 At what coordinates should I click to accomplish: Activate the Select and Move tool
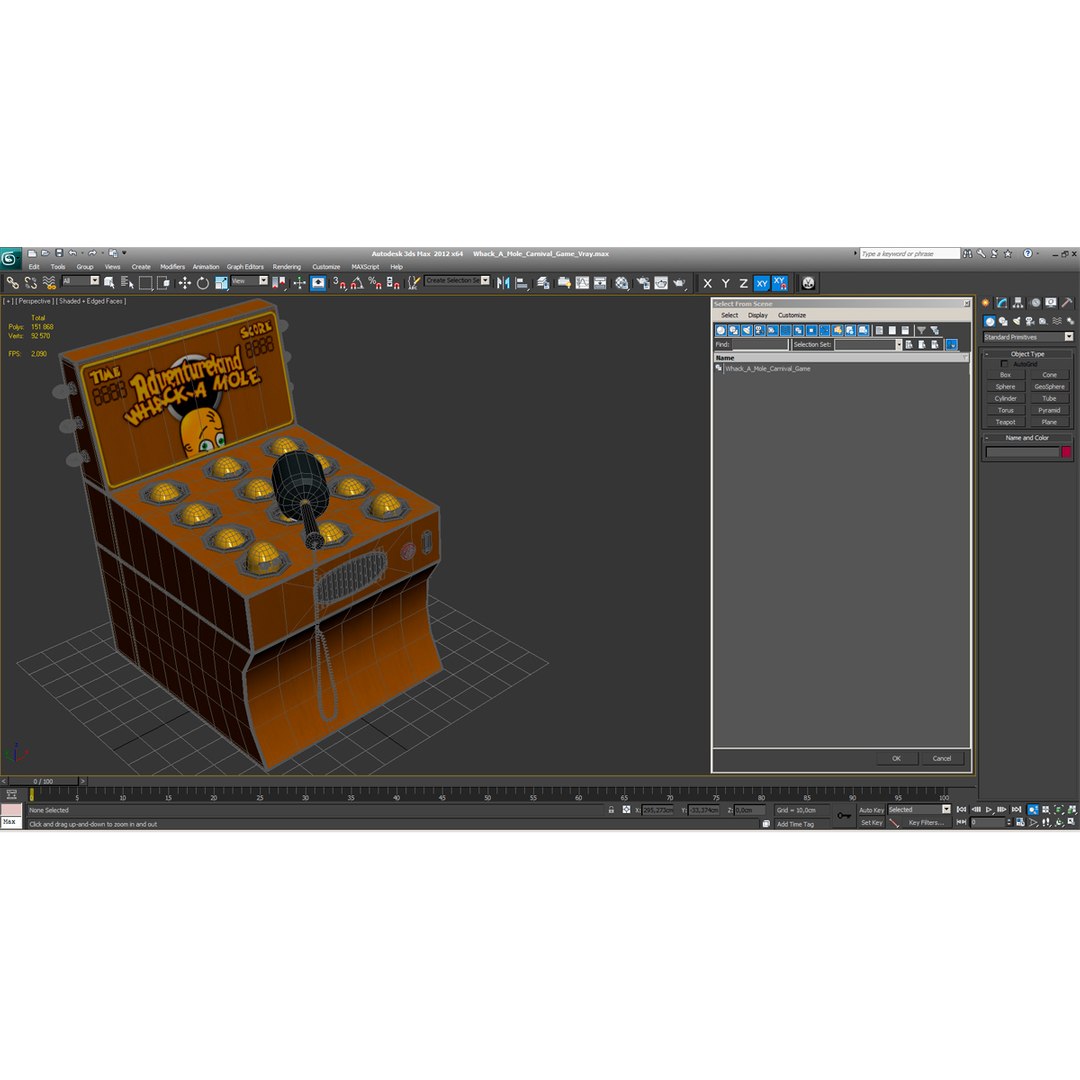tap(185, 282)
